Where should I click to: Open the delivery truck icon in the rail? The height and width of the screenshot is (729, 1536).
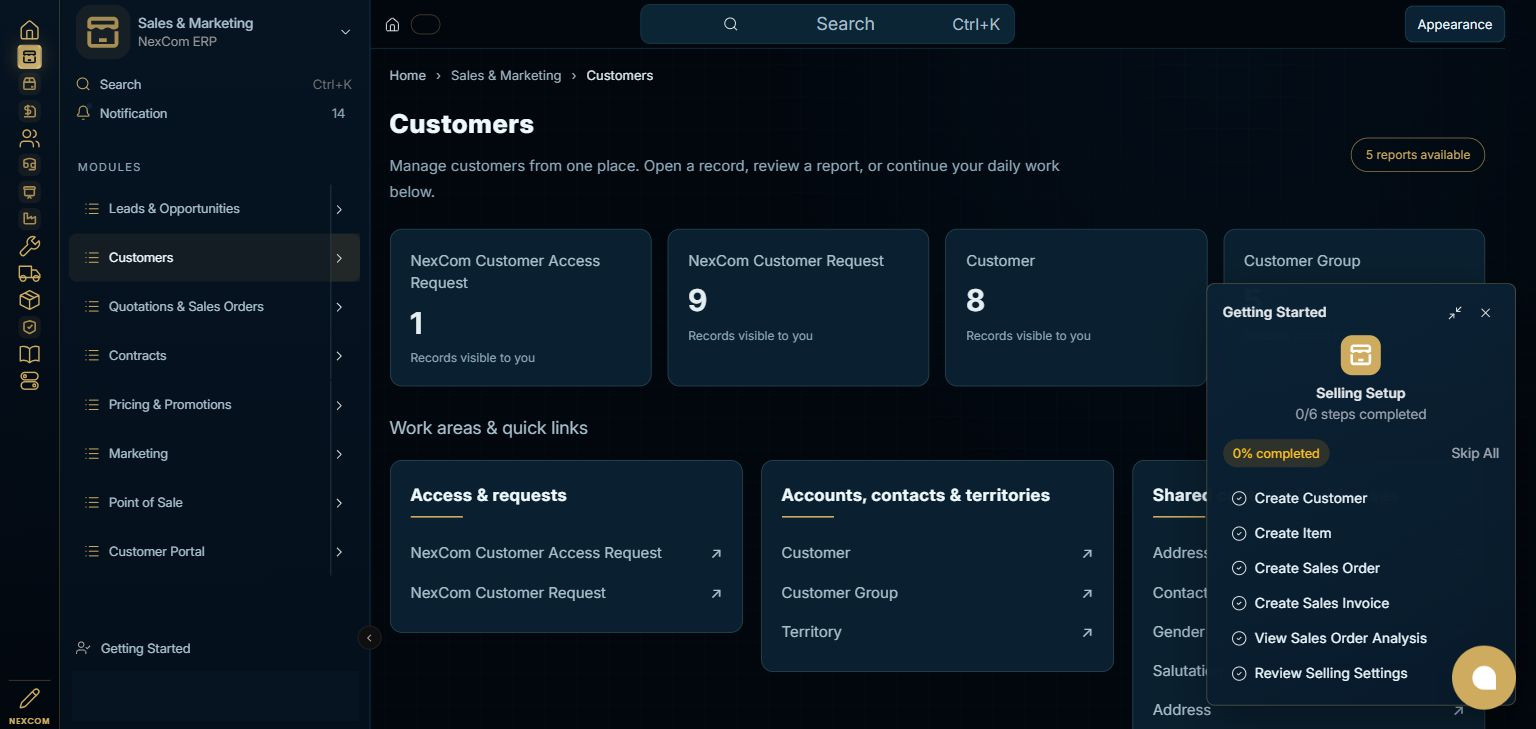(x=30, y=273)
